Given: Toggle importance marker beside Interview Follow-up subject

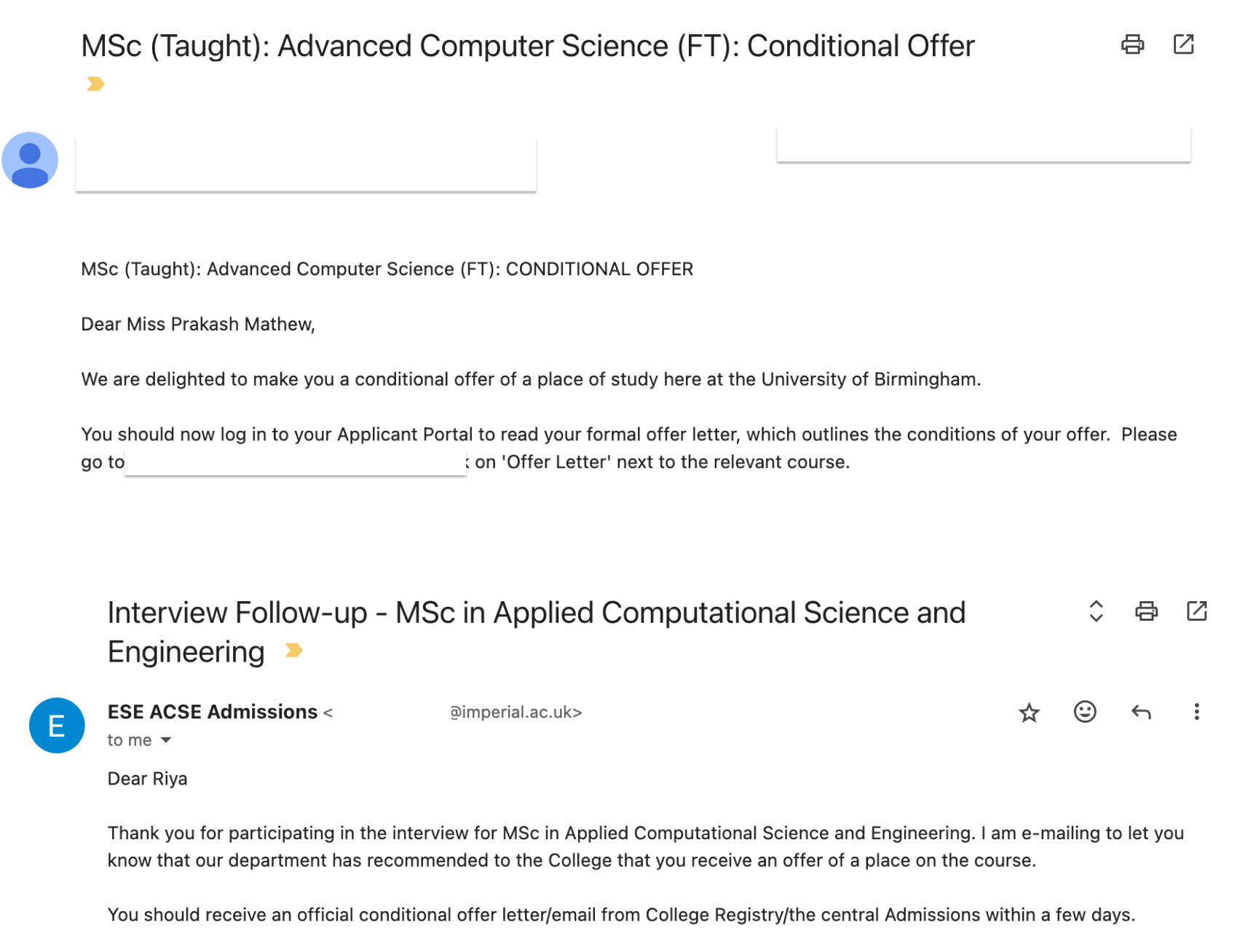Looking at the screenshot, I should (293, 650).
